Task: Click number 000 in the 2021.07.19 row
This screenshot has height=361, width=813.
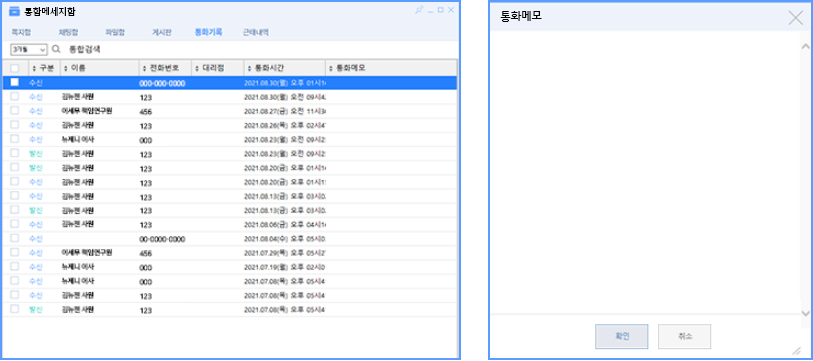Action: (x=145, y=268)
